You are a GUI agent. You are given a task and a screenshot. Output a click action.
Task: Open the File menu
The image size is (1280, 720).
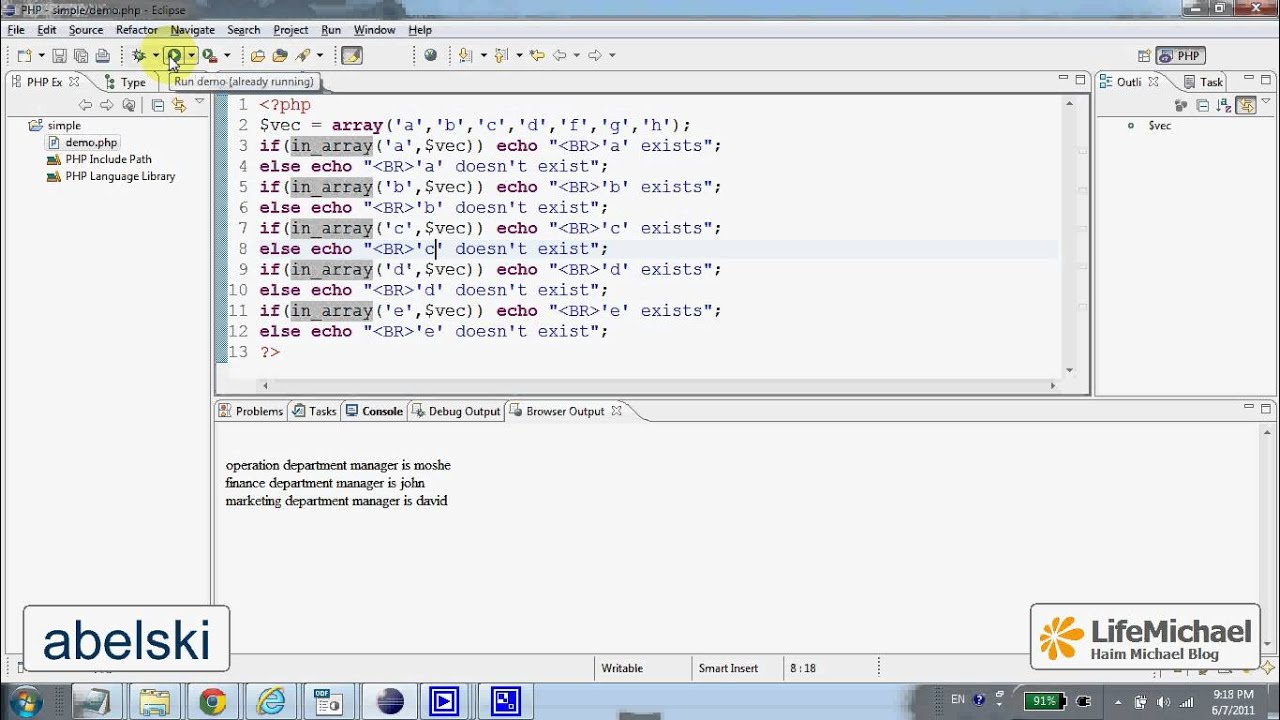pos(16,30)
